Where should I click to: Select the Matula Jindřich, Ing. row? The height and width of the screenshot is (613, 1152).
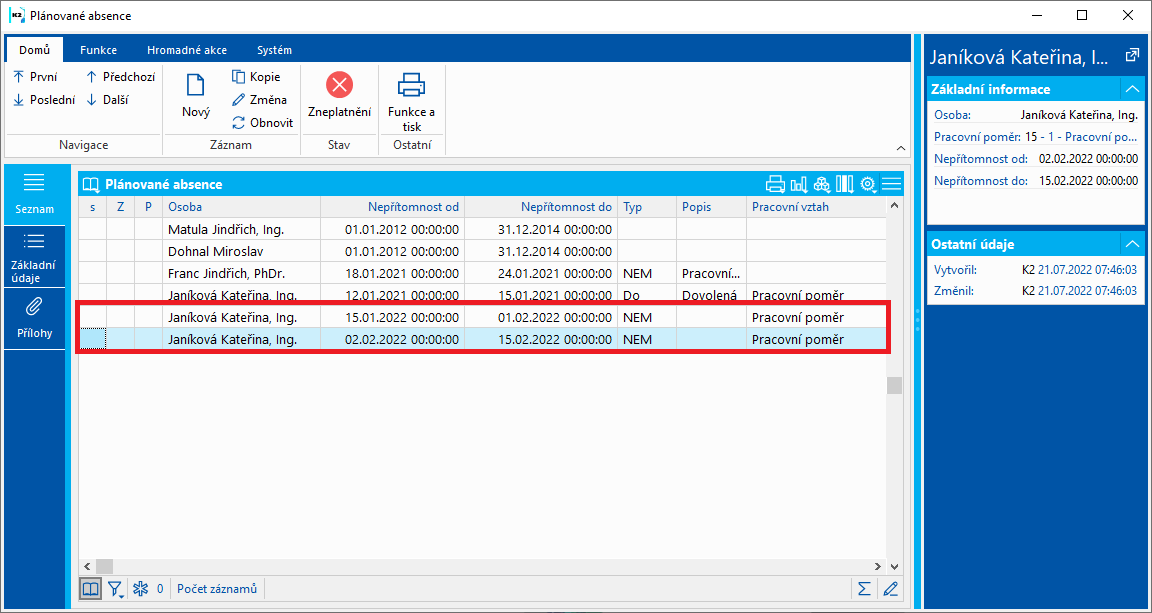[x=482, y=229]
